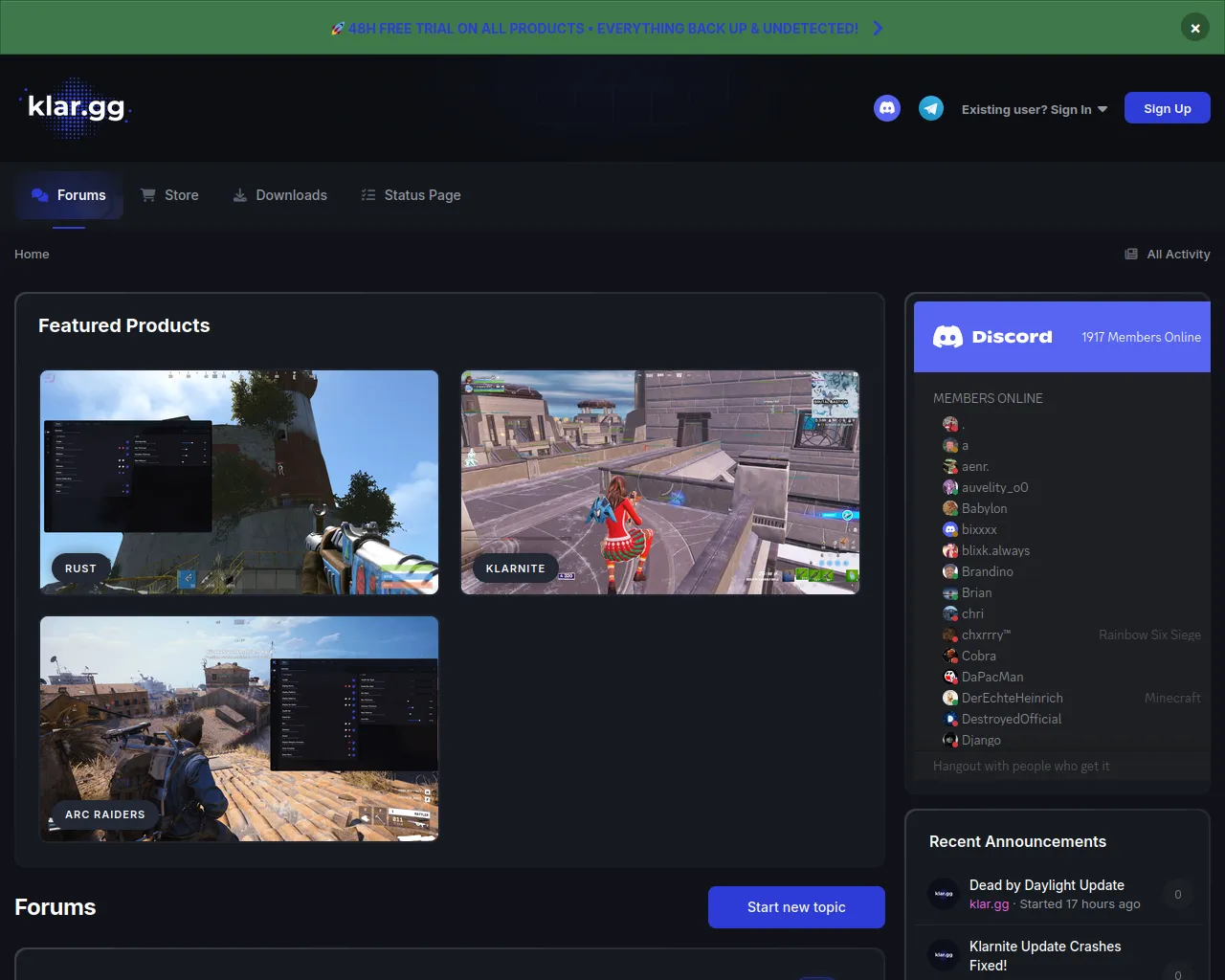The image size is (1225, 980).
Task: Click the Home breadcrumb
Action: pos(32,254)
